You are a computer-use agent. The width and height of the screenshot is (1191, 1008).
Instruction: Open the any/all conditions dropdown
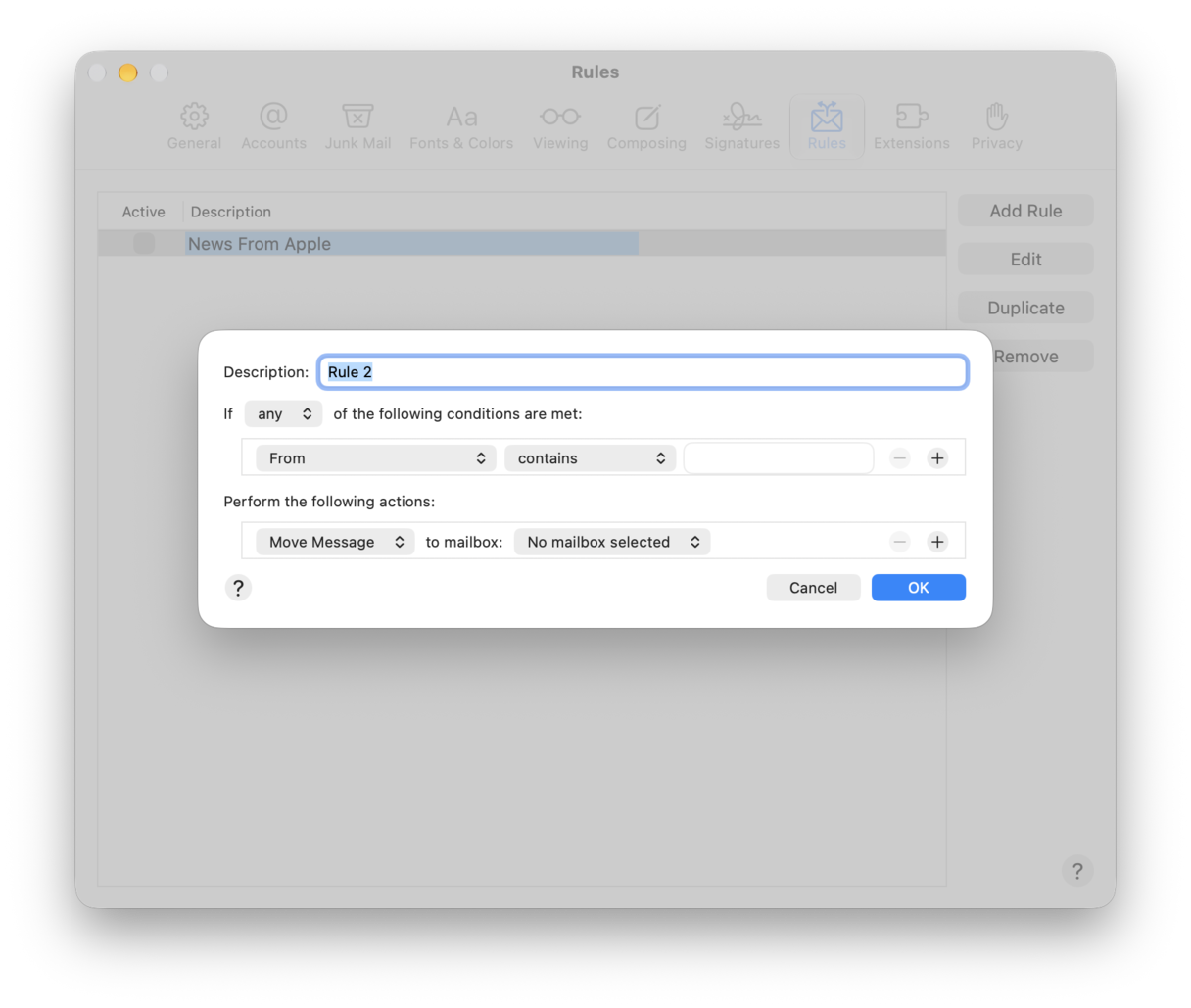tap(283, 414)
